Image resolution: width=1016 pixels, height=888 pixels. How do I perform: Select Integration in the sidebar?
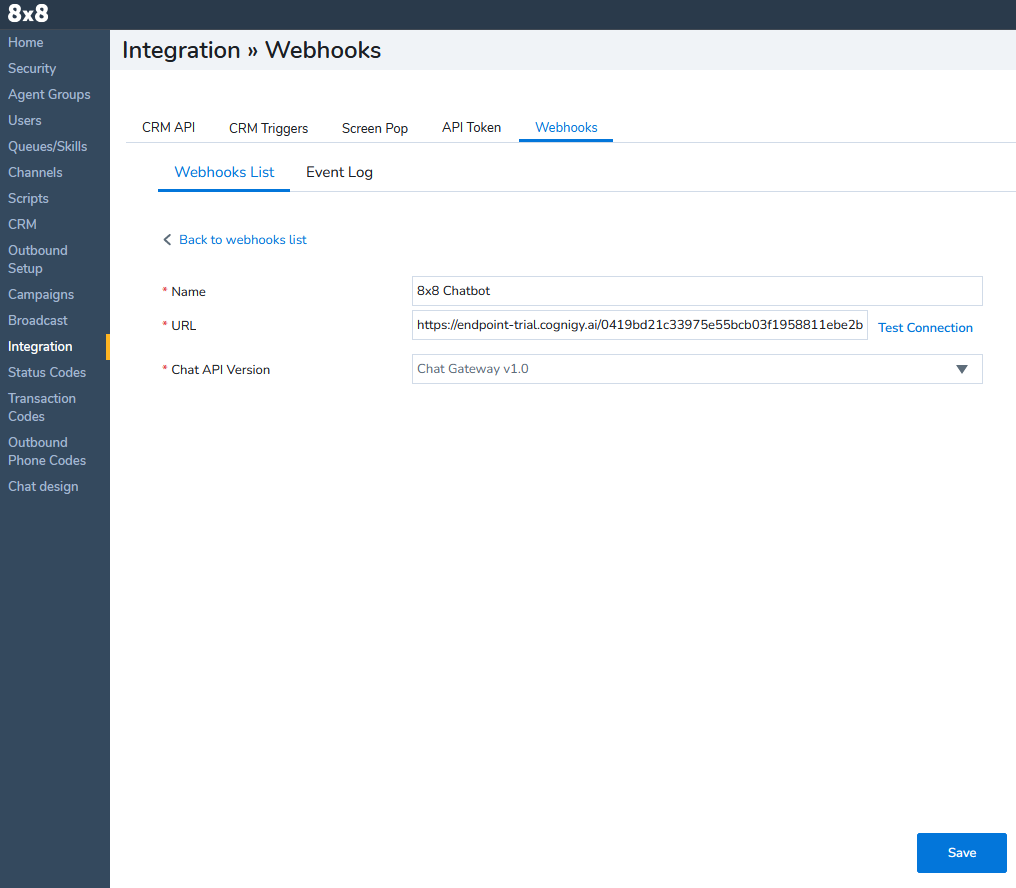(40, 346)
